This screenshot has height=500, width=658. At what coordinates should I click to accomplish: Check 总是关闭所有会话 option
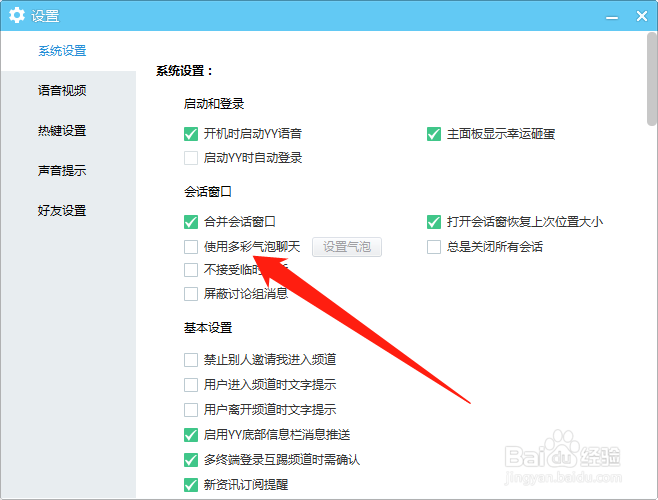(x=434, y=246)
